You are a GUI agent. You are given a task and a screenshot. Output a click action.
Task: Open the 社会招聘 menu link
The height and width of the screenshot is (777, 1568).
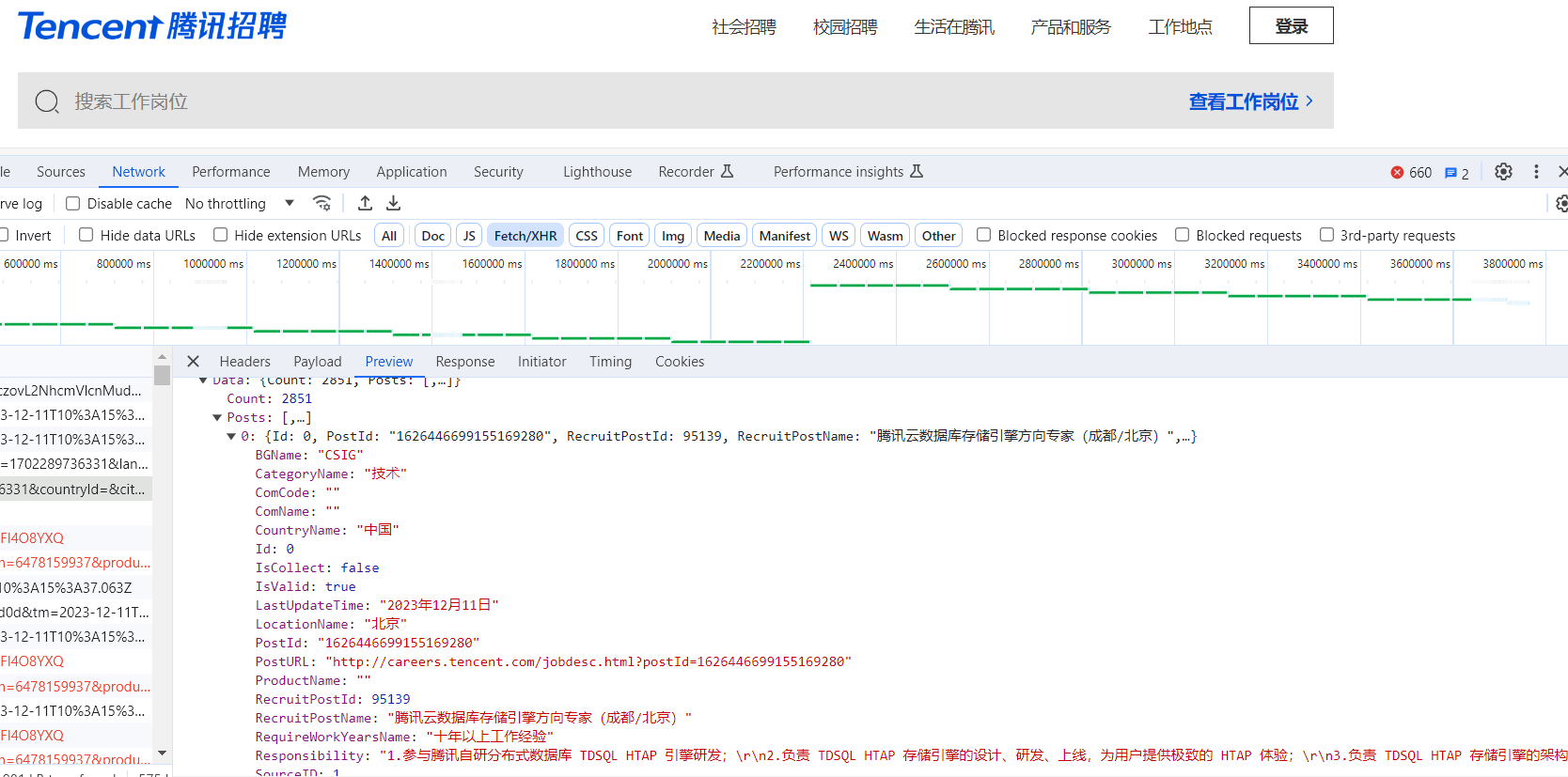pos(744,27)
